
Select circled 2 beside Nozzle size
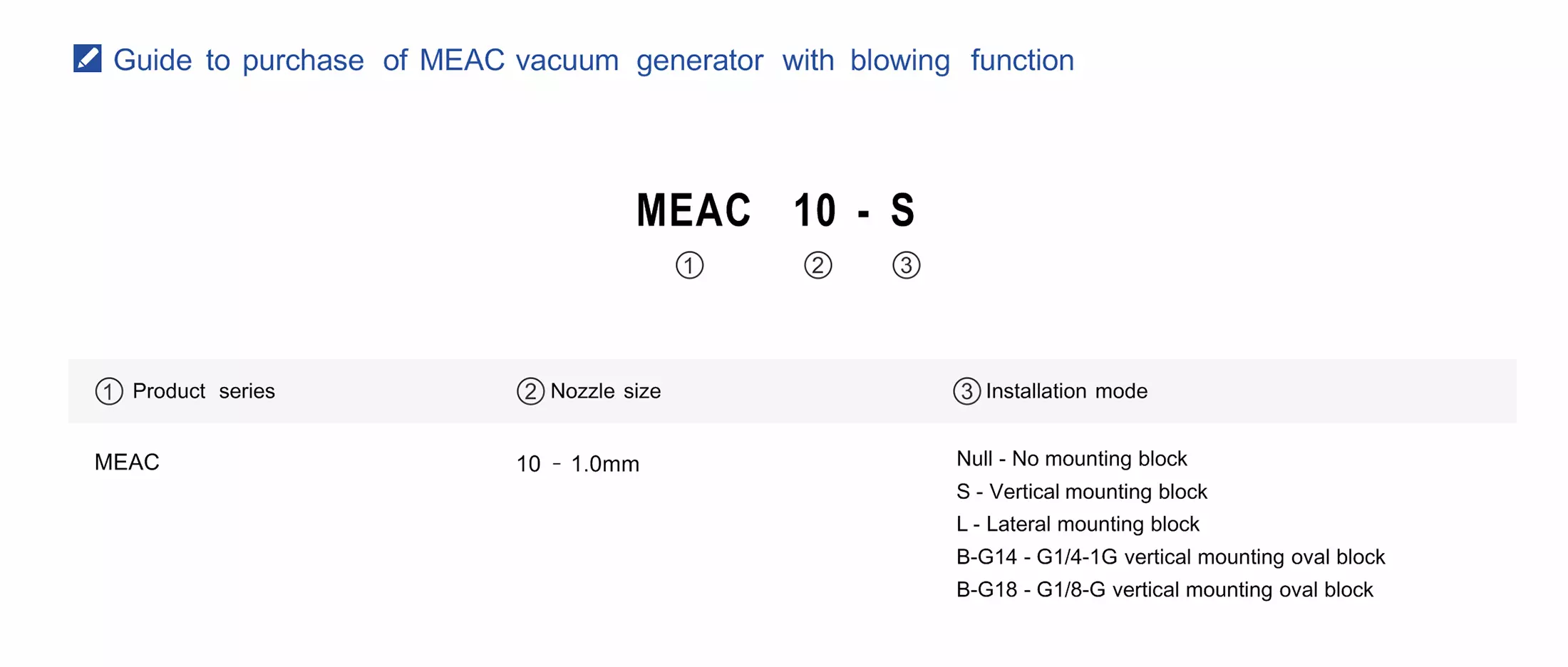coord(530,391)
